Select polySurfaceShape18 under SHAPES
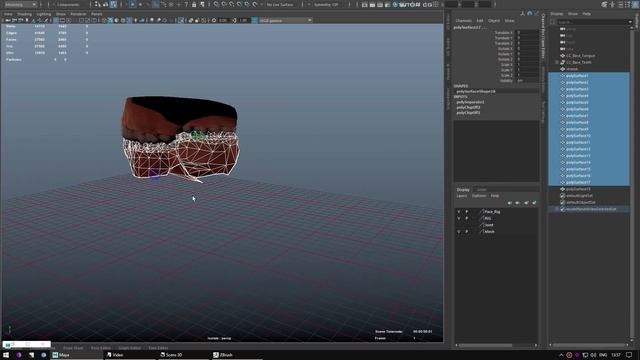Viewport: 640px width, 360px height. click(476, 91)
